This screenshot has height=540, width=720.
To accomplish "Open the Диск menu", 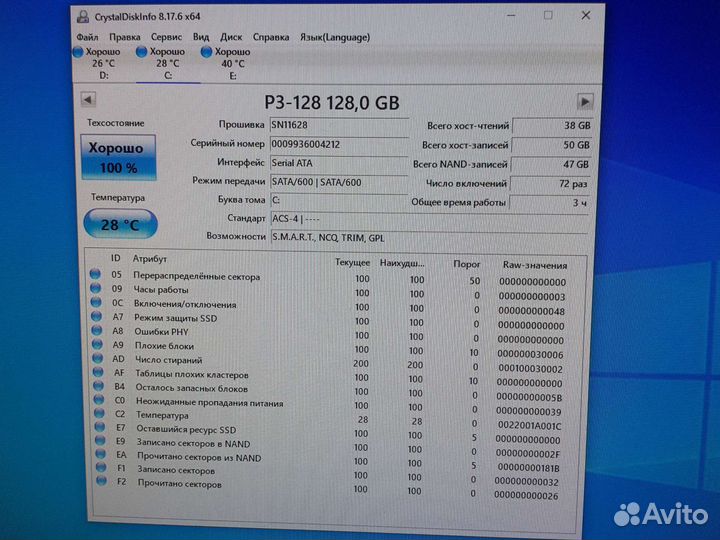I will tap(231, 37).
